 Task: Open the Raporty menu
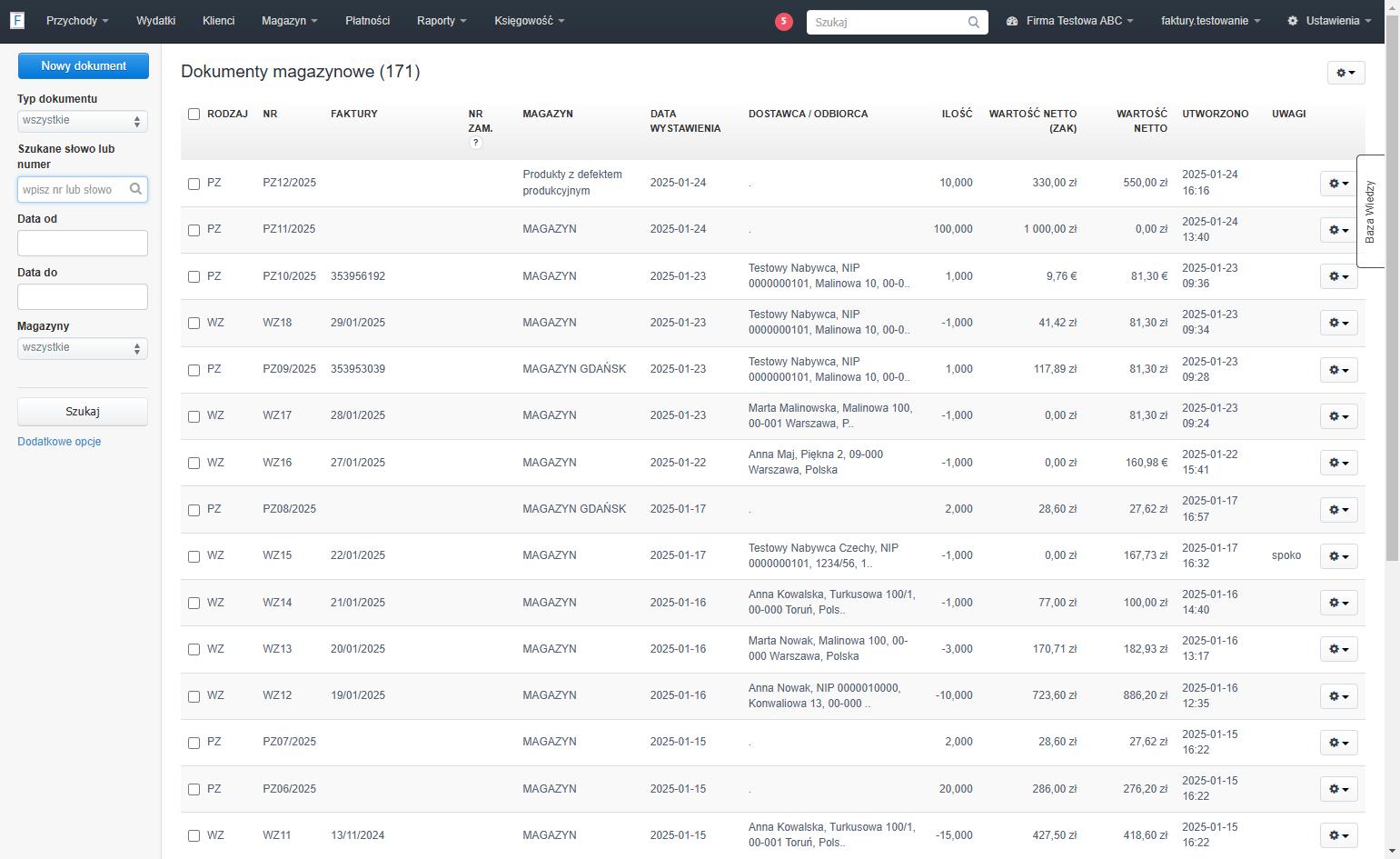click(442, 21)
